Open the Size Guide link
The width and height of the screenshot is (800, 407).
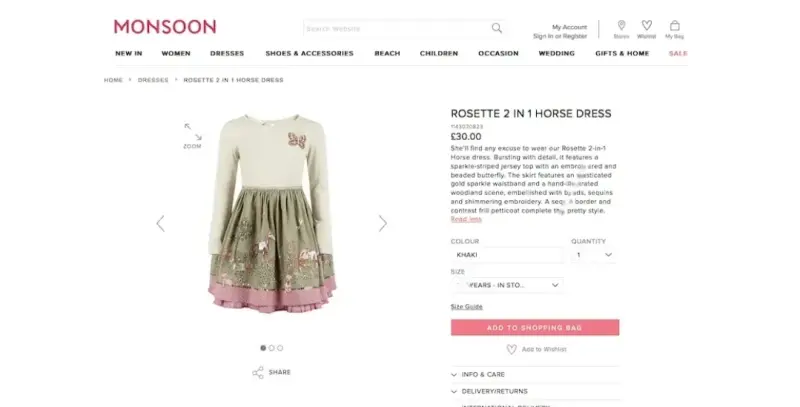point(466,307)
